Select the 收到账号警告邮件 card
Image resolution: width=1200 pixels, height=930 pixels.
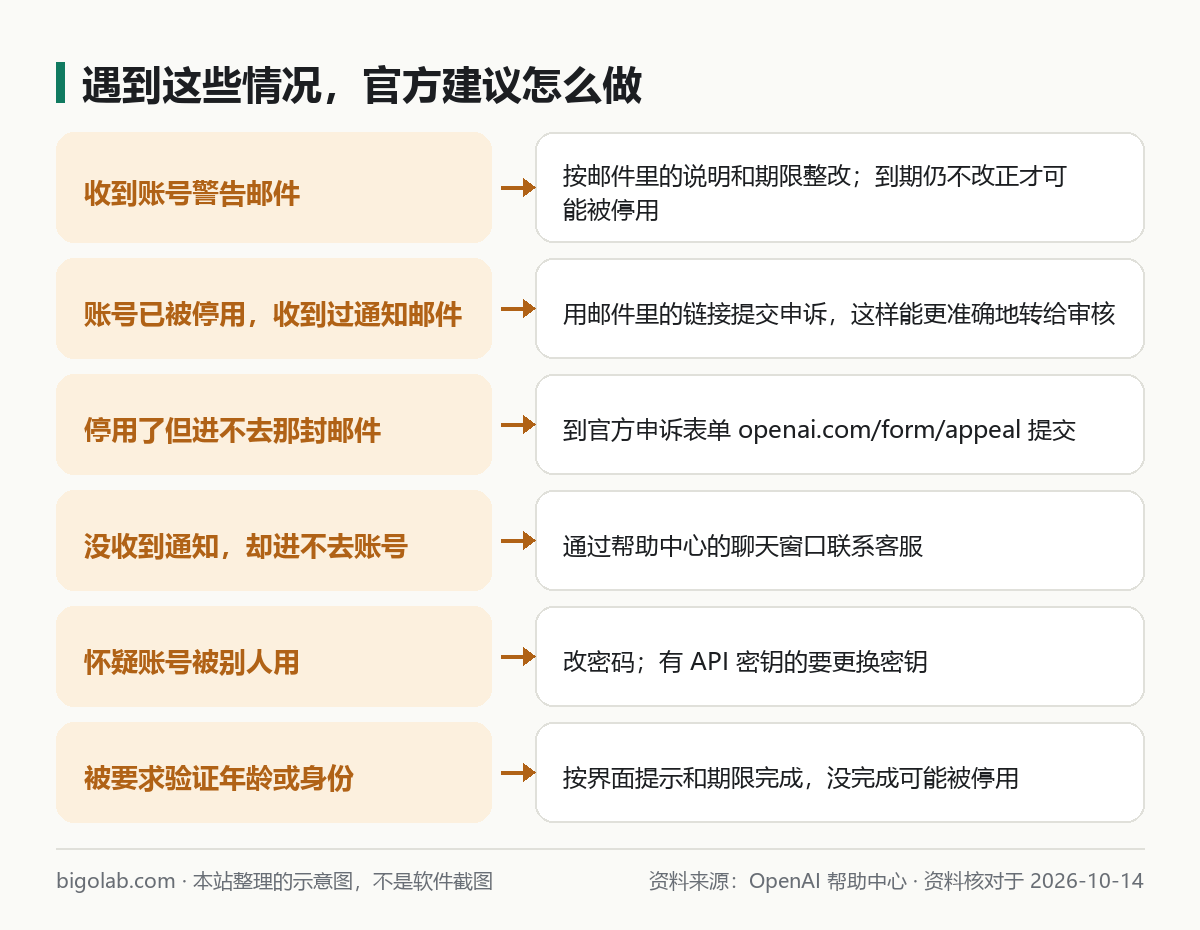274,187
